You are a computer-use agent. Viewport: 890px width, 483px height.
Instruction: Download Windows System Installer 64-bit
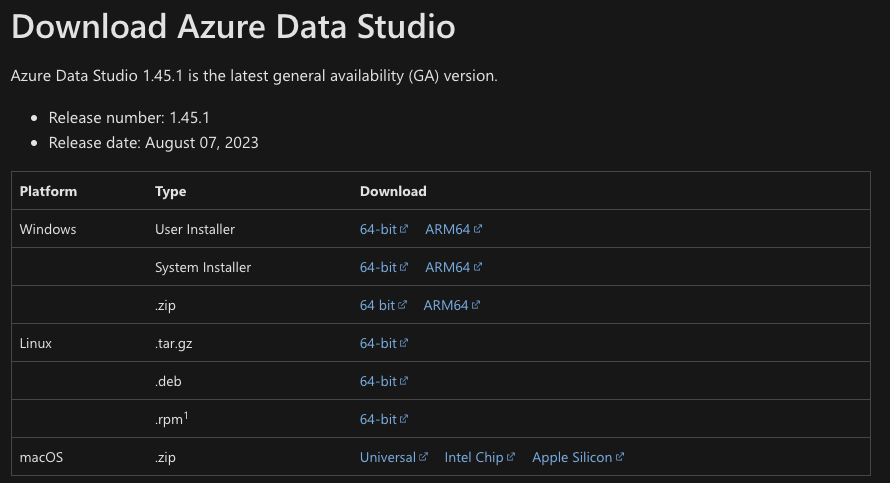384,267
